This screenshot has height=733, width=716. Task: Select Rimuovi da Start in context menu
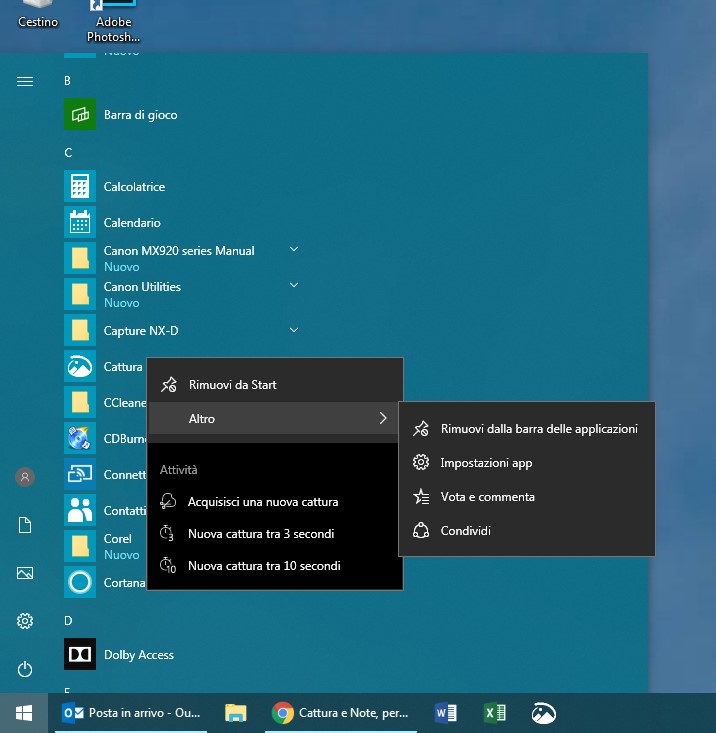tap(232, 385)
